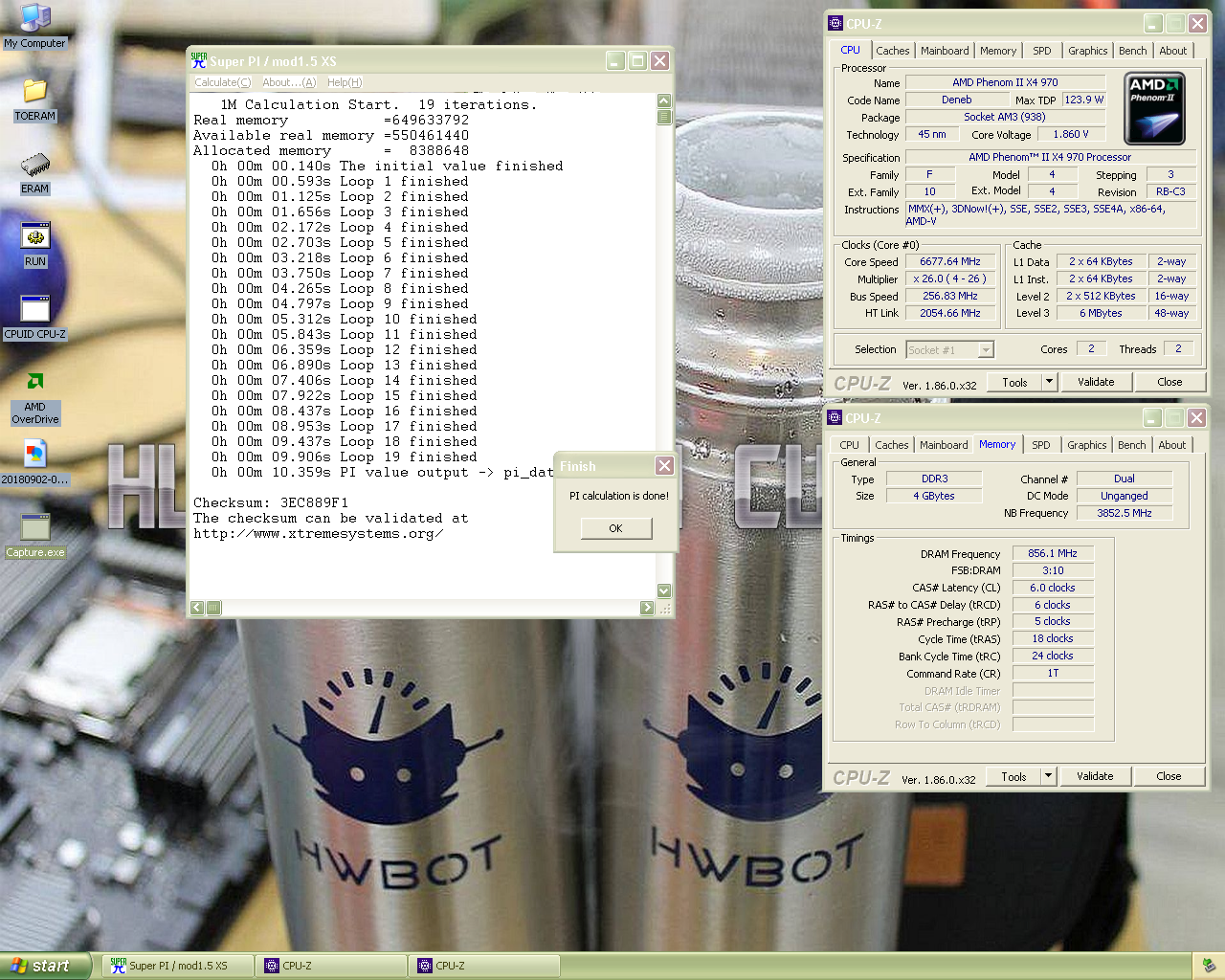Select About tab in upper CPU-Z window
This screenshot has width=1225, height=980.
coord(1173,51)
